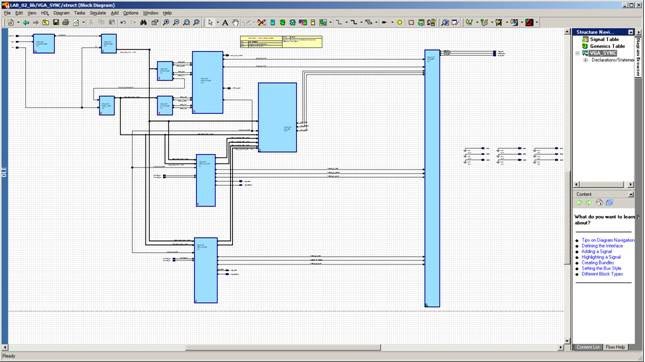Open the Options menu
The image size is (645, 362).
(x=131, y=13)
